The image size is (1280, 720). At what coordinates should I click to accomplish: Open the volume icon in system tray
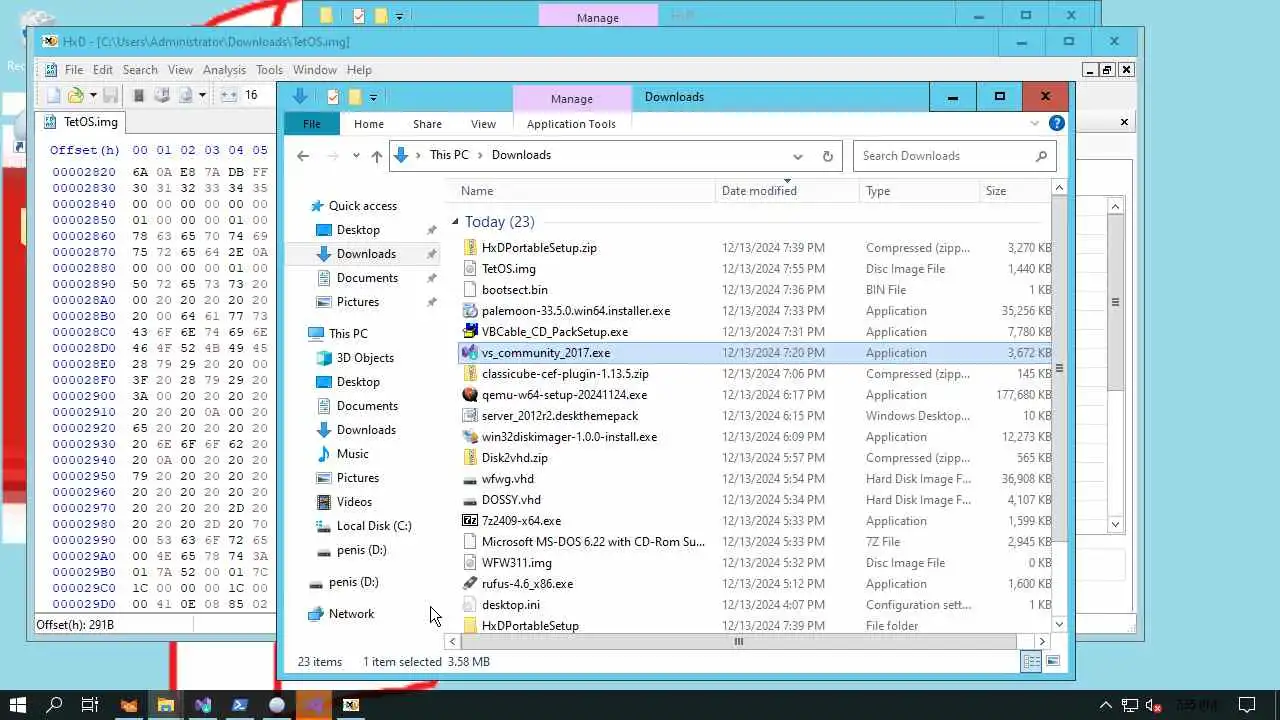pos(1152,705)
